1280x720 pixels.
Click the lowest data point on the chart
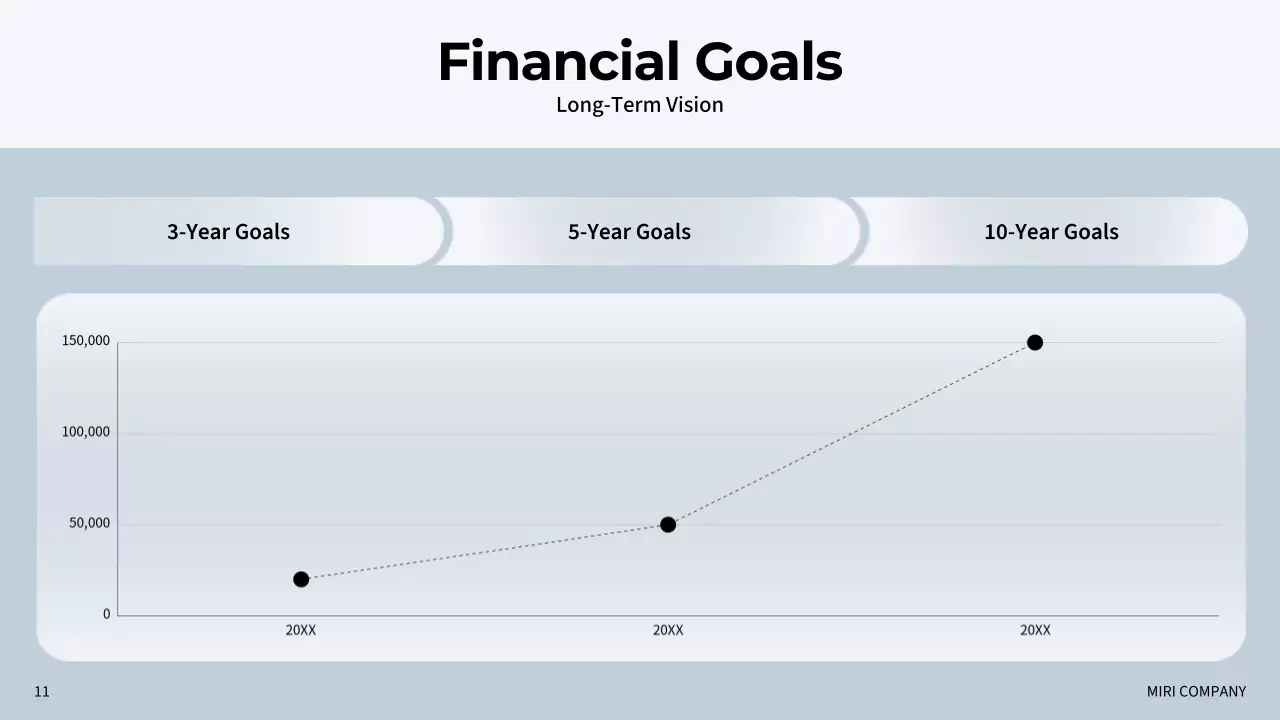[x=301, y=579]
